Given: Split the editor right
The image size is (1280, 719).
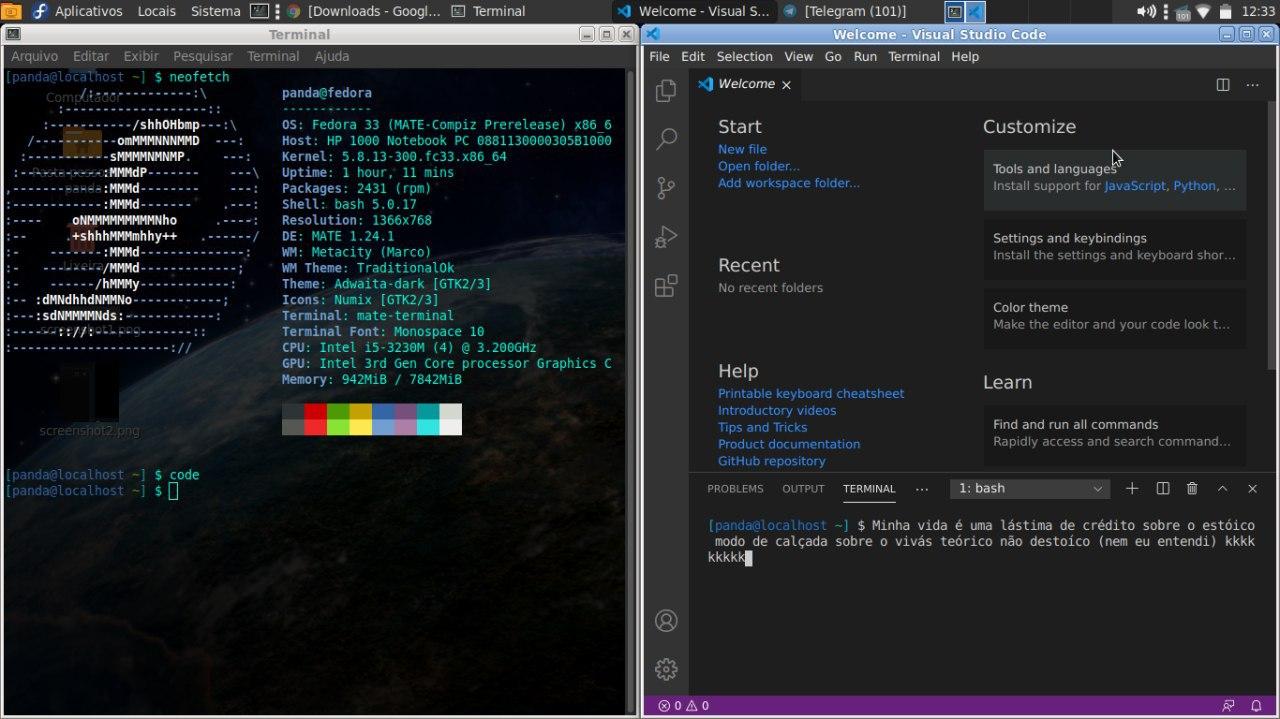Looking at the screenshot, I should 1222,85.
